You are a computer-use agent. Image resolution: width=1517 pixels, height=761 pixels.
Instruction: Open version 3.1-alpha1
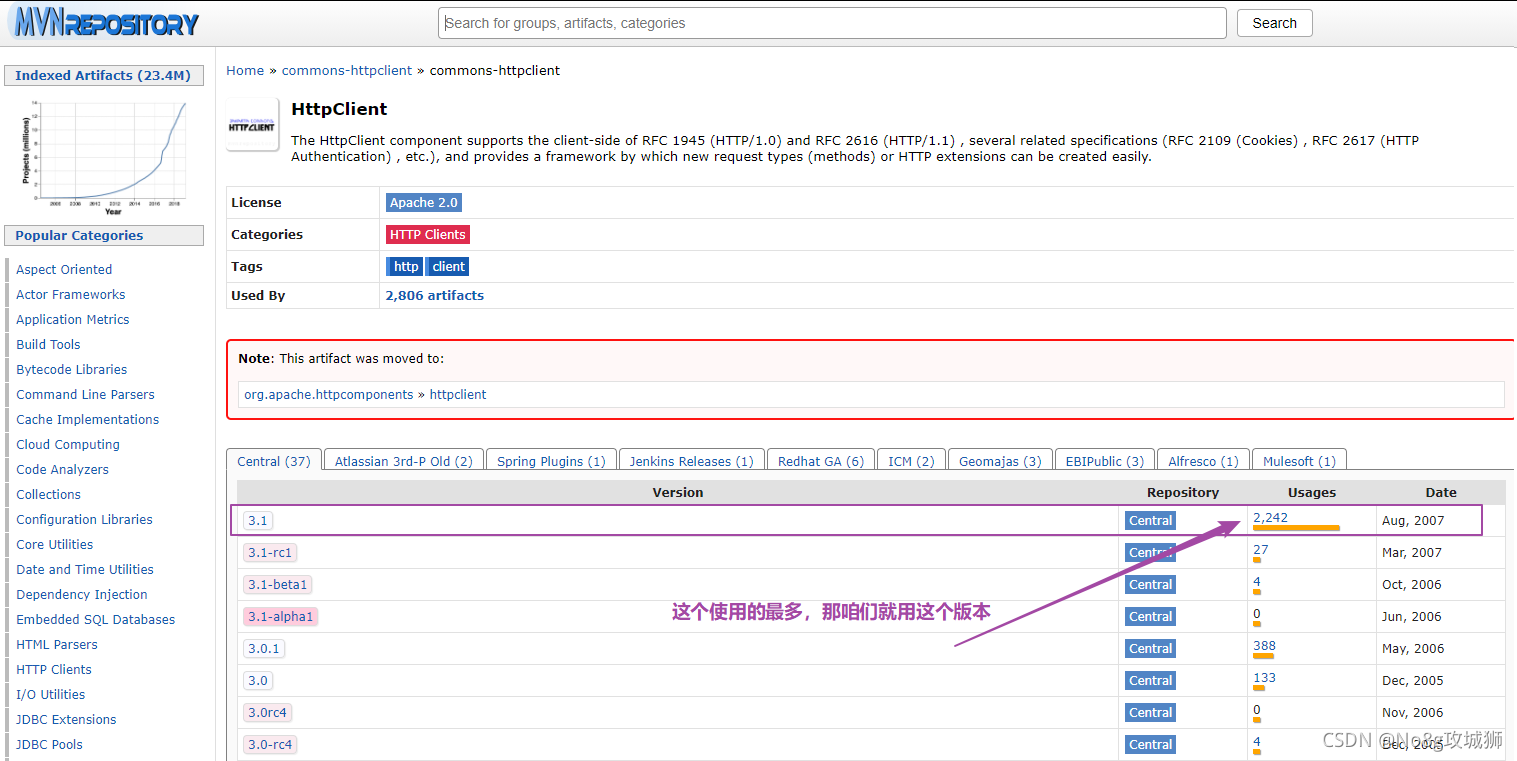(x=281, y=616)
